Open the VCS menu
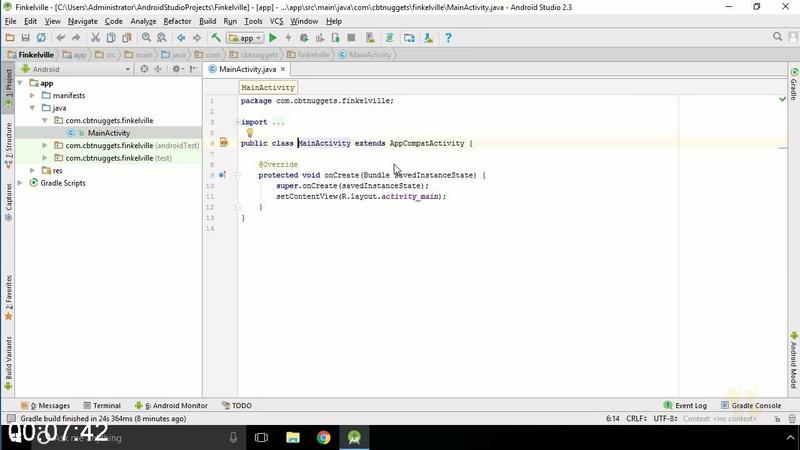The height and width of the screenshot is (450, 800). click(x=276, y=21)
